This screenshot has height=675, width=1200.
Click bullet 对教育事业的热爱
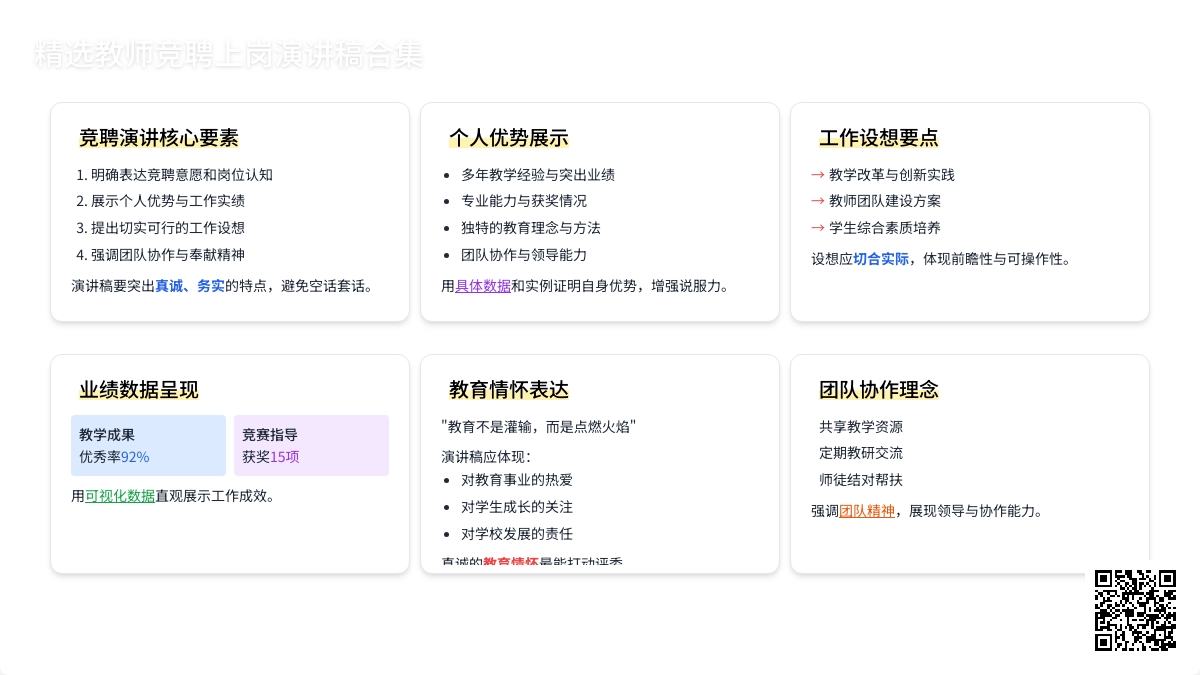click(x=517, y=480)
